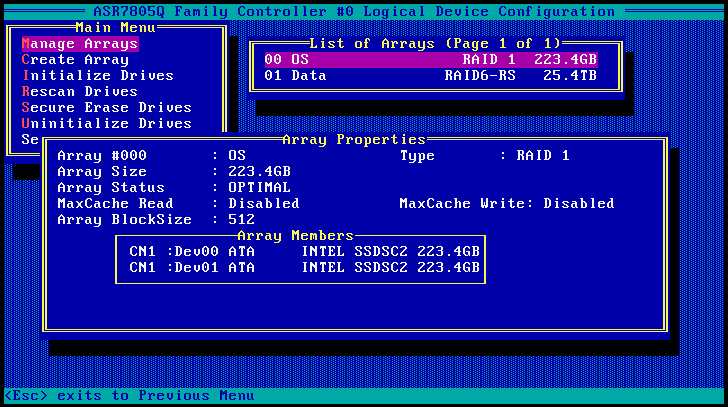The height and width of the screenshot is (407, 728).
Task: Click the Main Menu heading
Action: tap(115, 28)
